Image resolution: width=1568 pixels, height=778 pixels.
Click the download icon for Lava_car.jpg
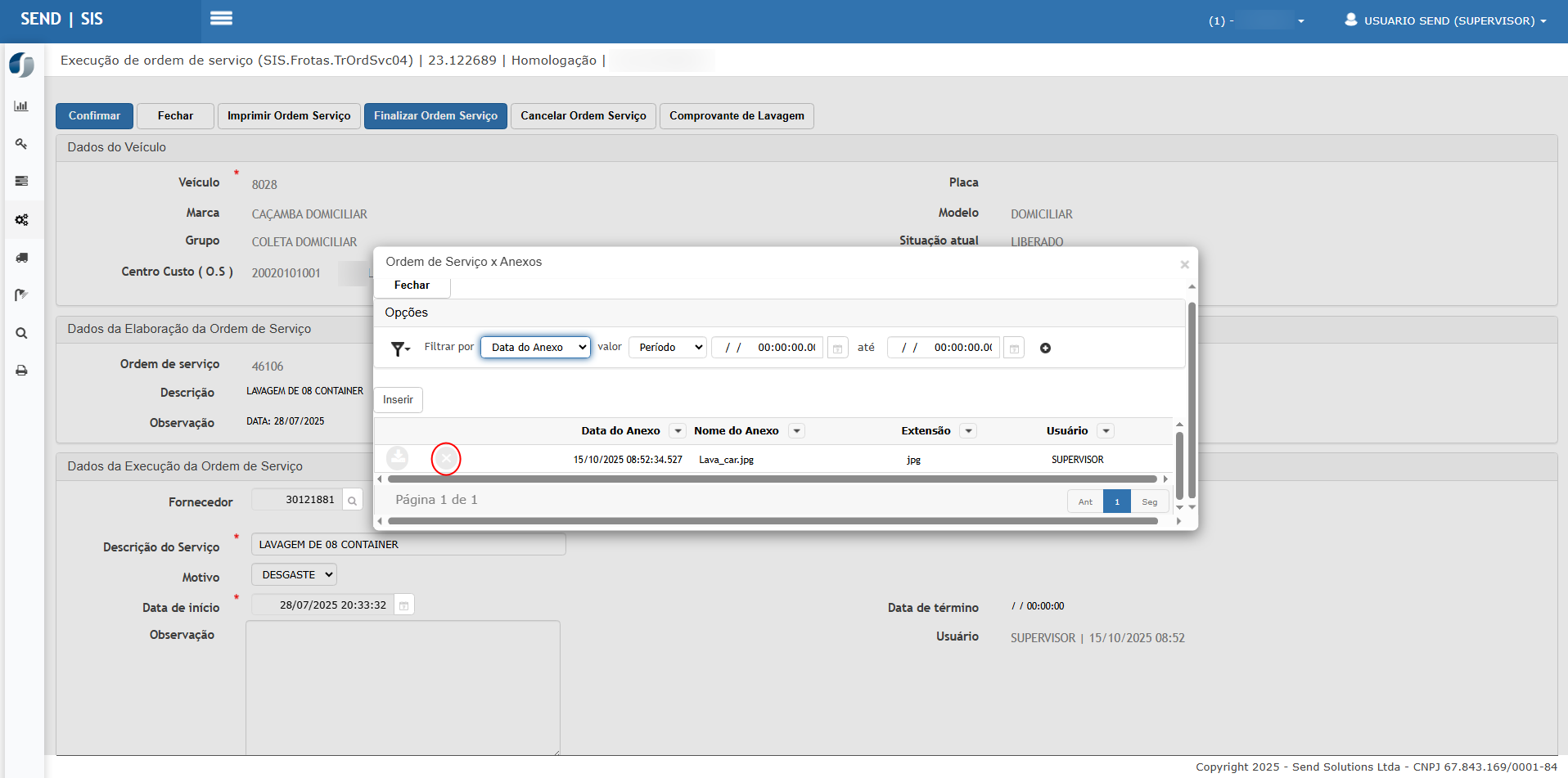pos(398,458)
